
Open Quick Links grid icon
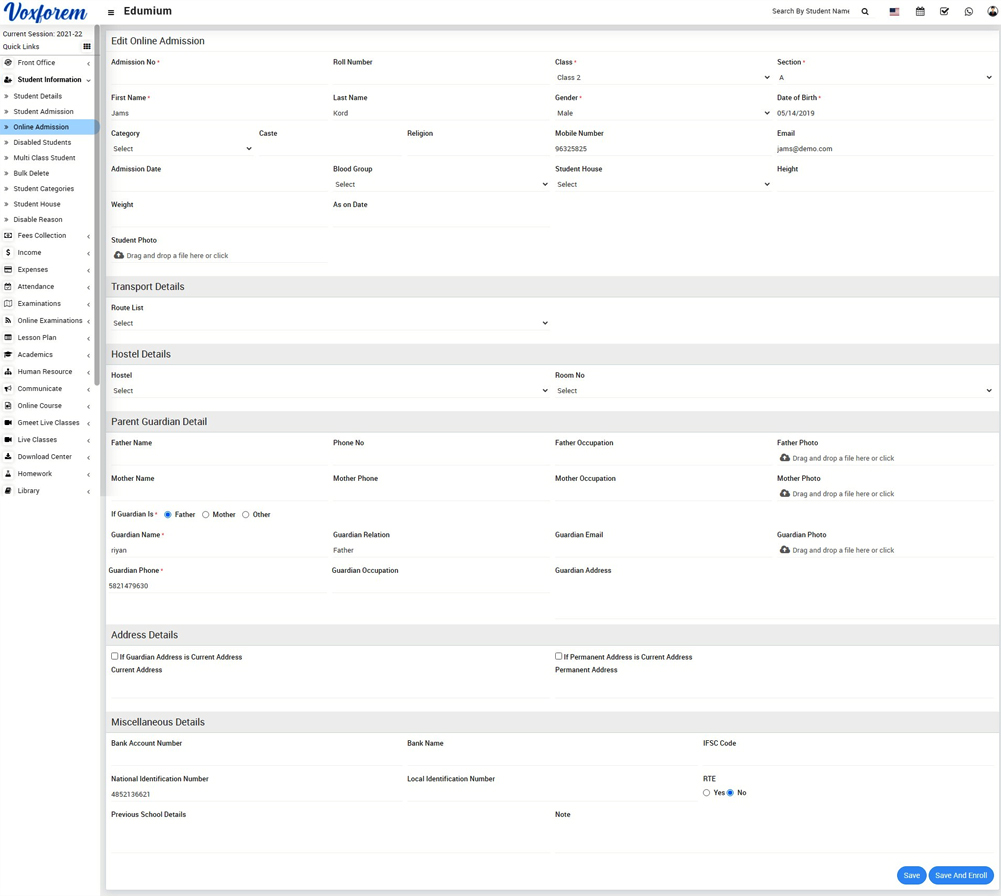point(87,47)
